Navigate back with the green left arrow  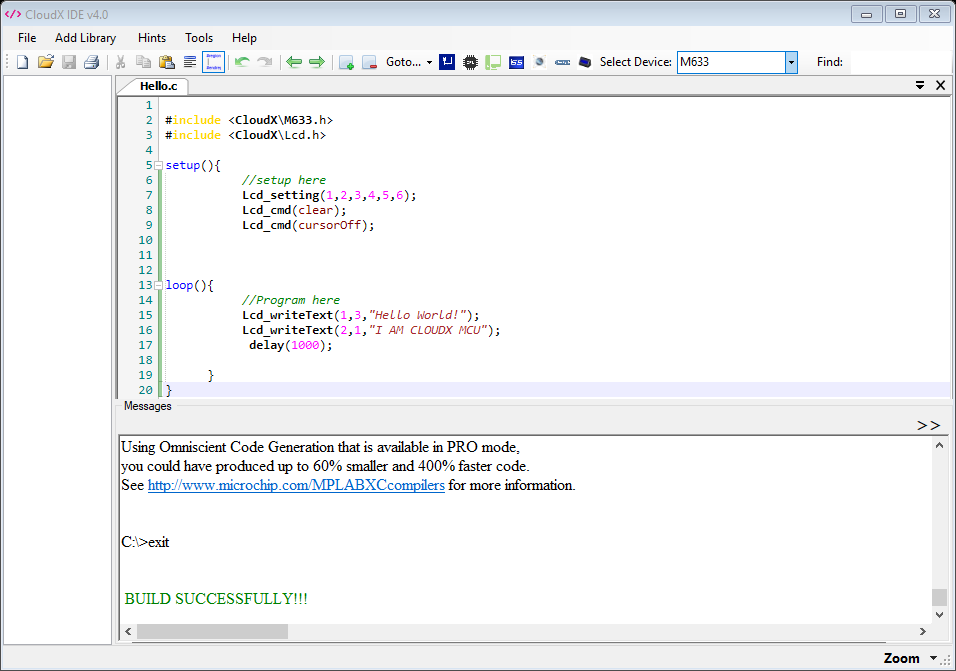click(294, 62)
